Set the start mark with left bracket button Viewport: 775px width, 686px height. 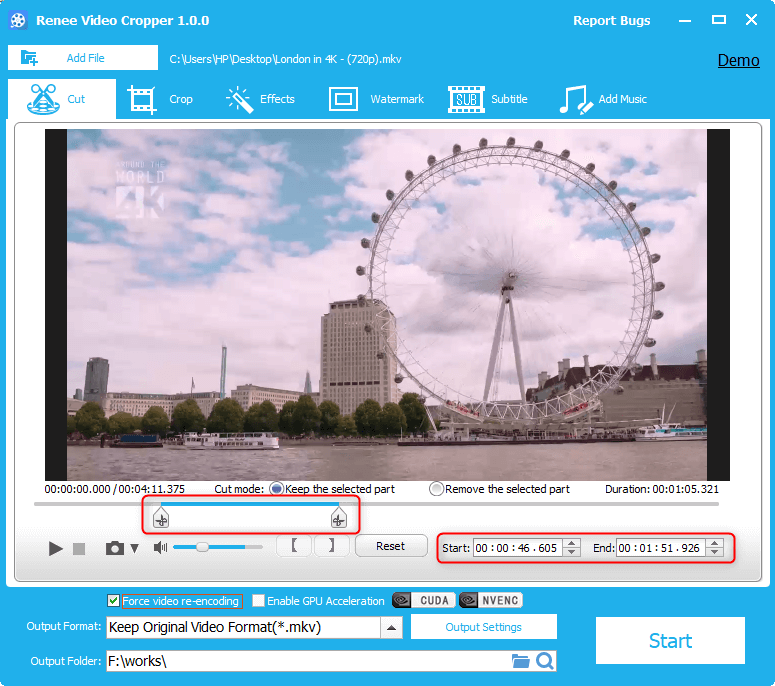click(293, 546)
